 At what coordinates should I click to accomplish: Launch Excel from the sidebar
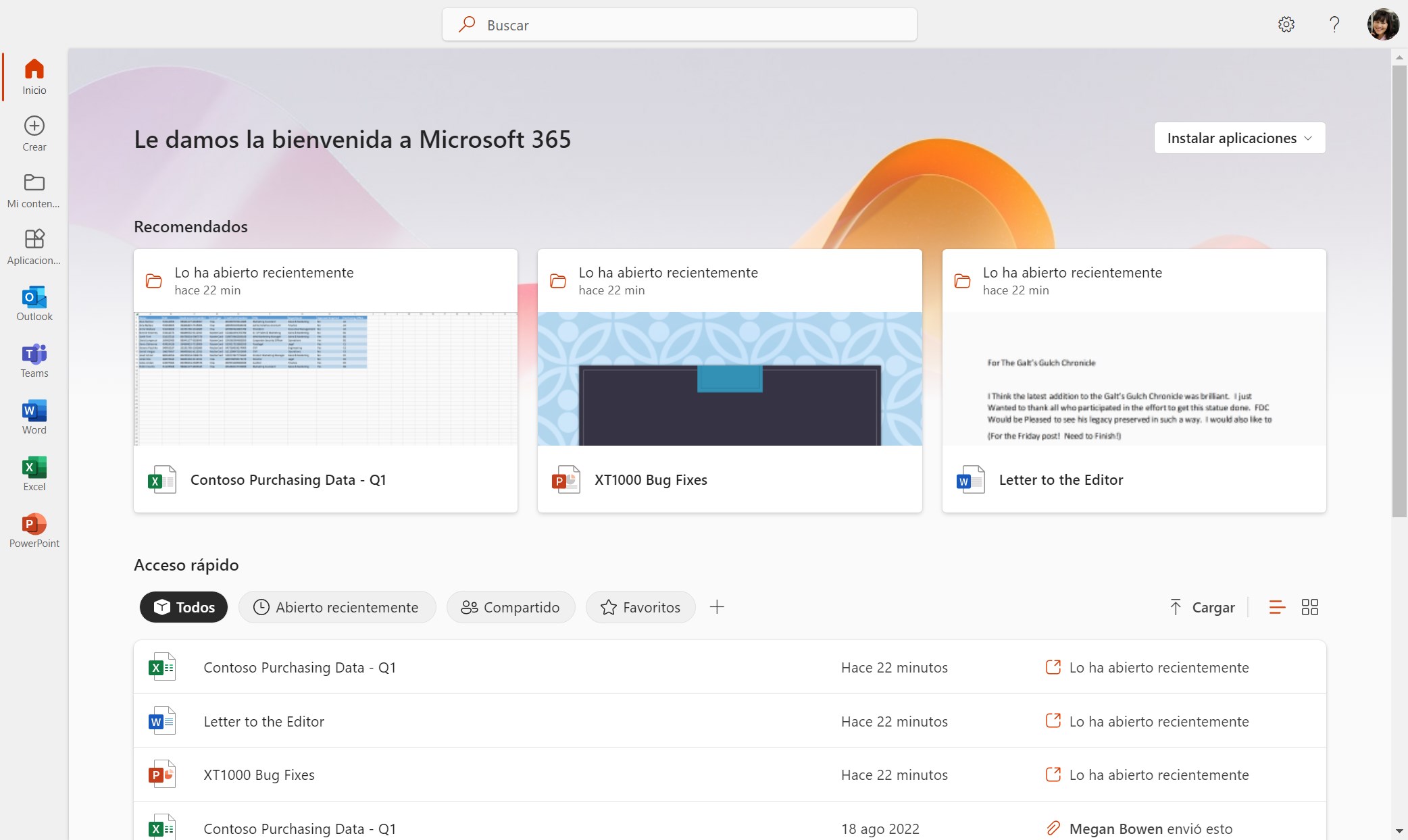click(33, 473)
